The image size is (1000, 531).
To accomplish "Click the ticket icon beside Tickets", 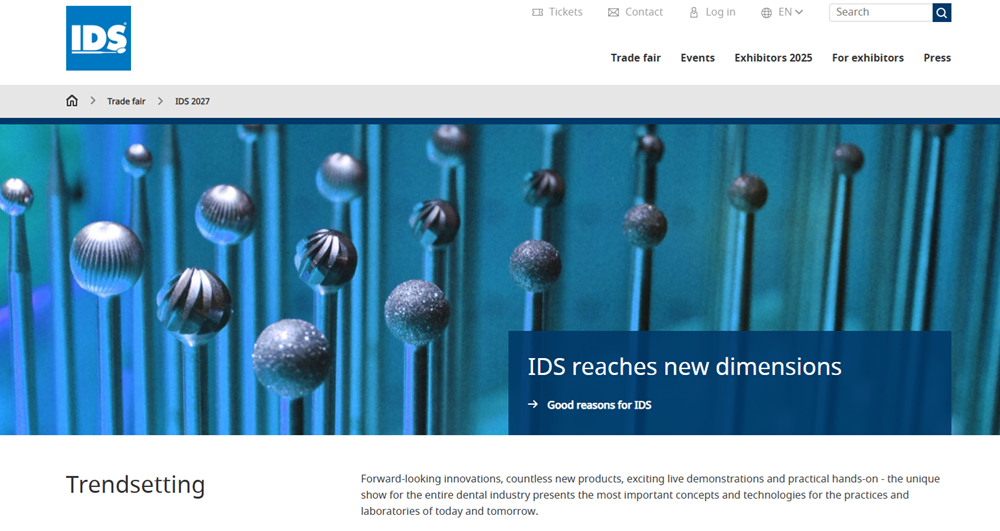I will (x=538, y=12).
